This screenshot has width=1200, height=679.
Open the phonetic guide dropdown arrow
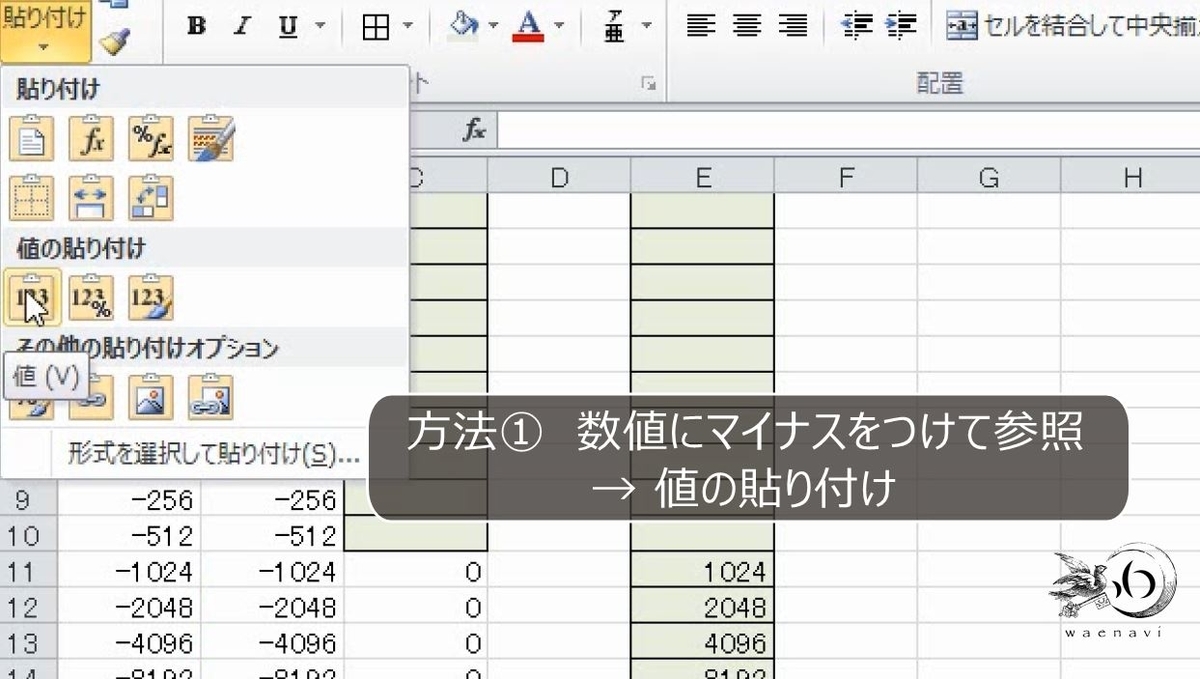click(647, 27)
